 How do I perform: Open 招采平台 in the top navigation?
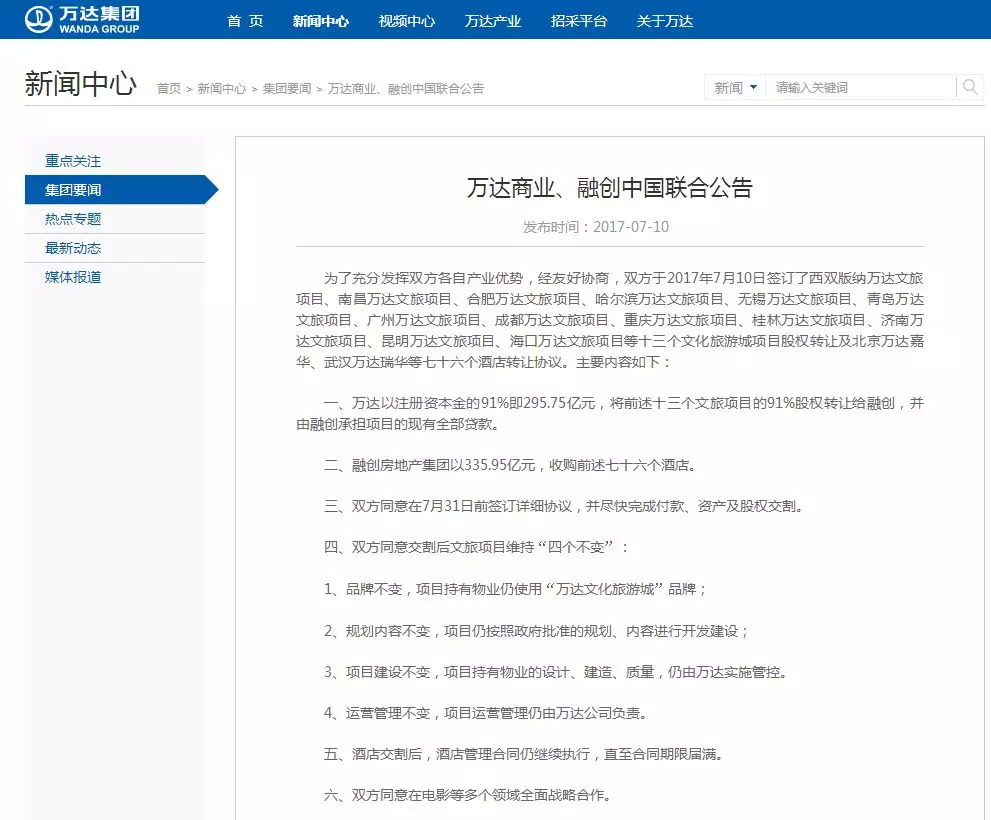point(578,21)
